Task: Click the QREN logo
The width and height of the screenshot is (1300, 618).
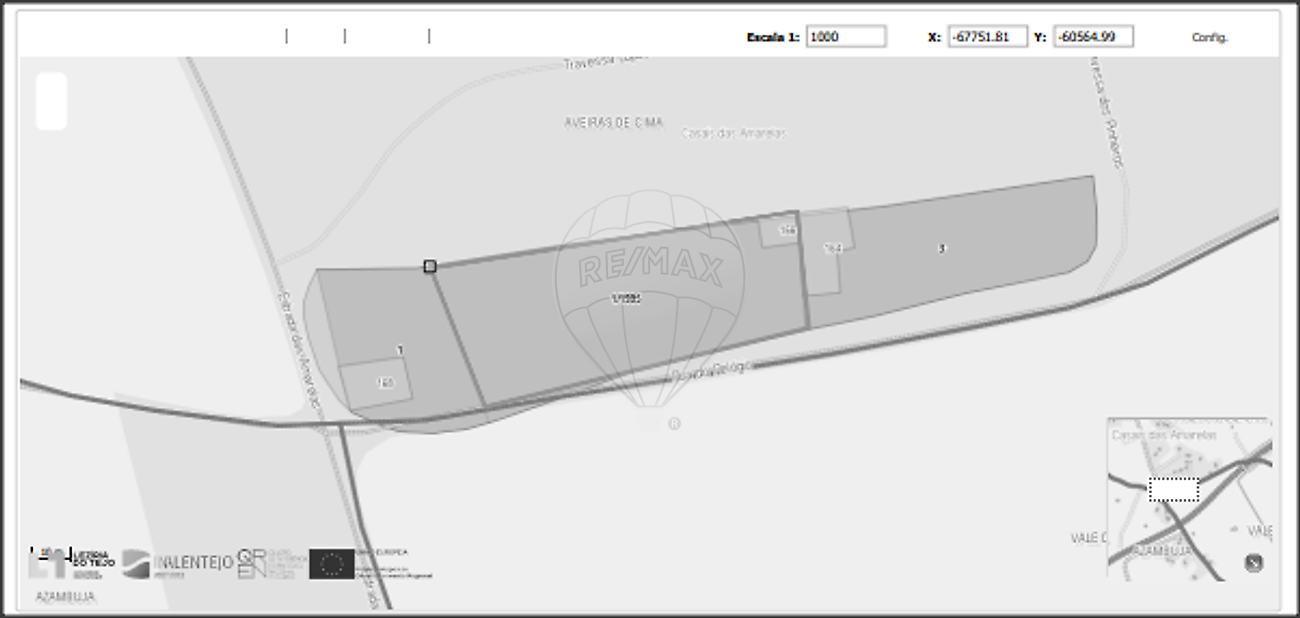Action: point(266,563)
